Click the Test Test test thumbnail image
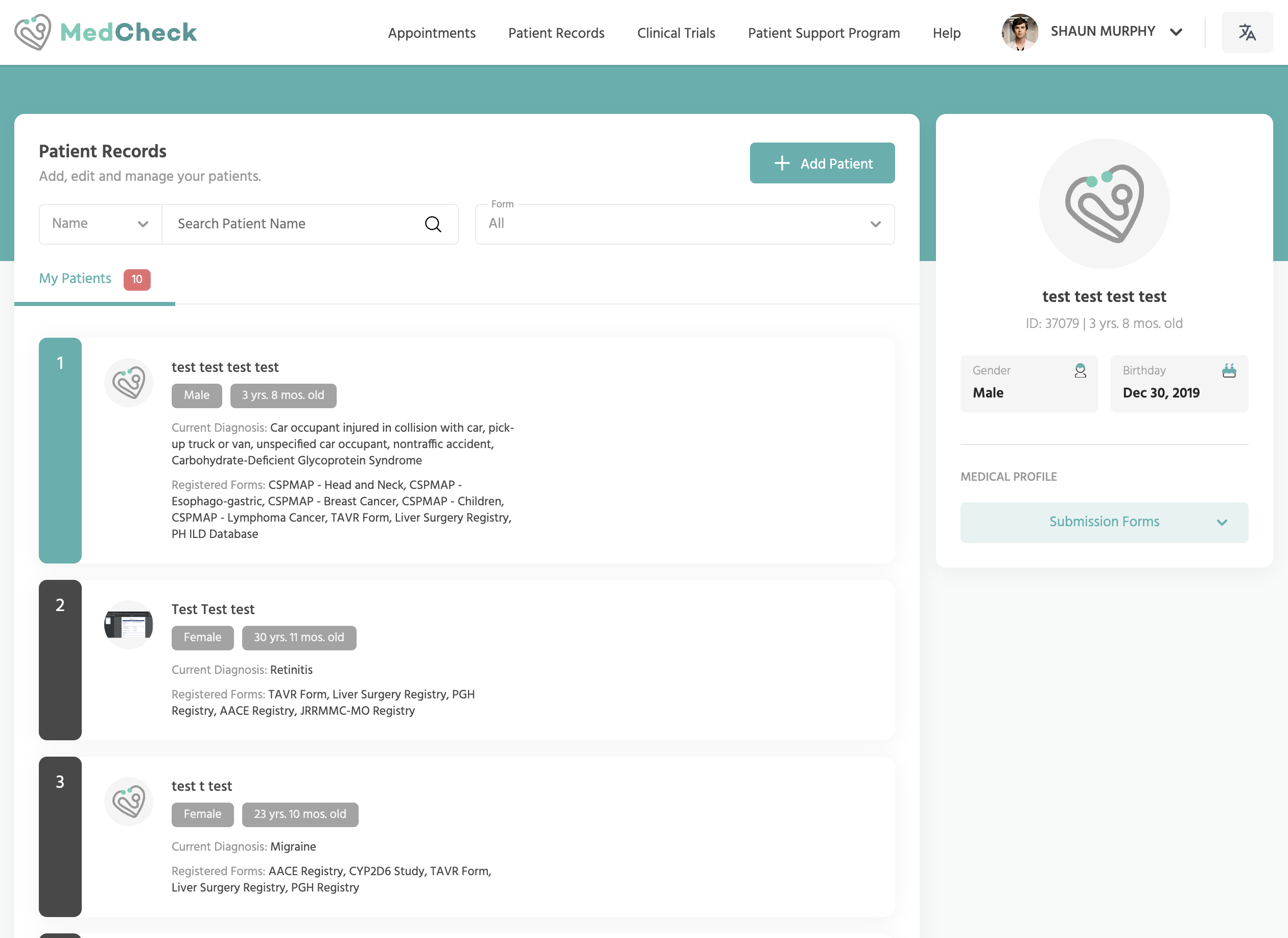The width and height of the screenshot is (1288, 938). [x=129, y=625]
